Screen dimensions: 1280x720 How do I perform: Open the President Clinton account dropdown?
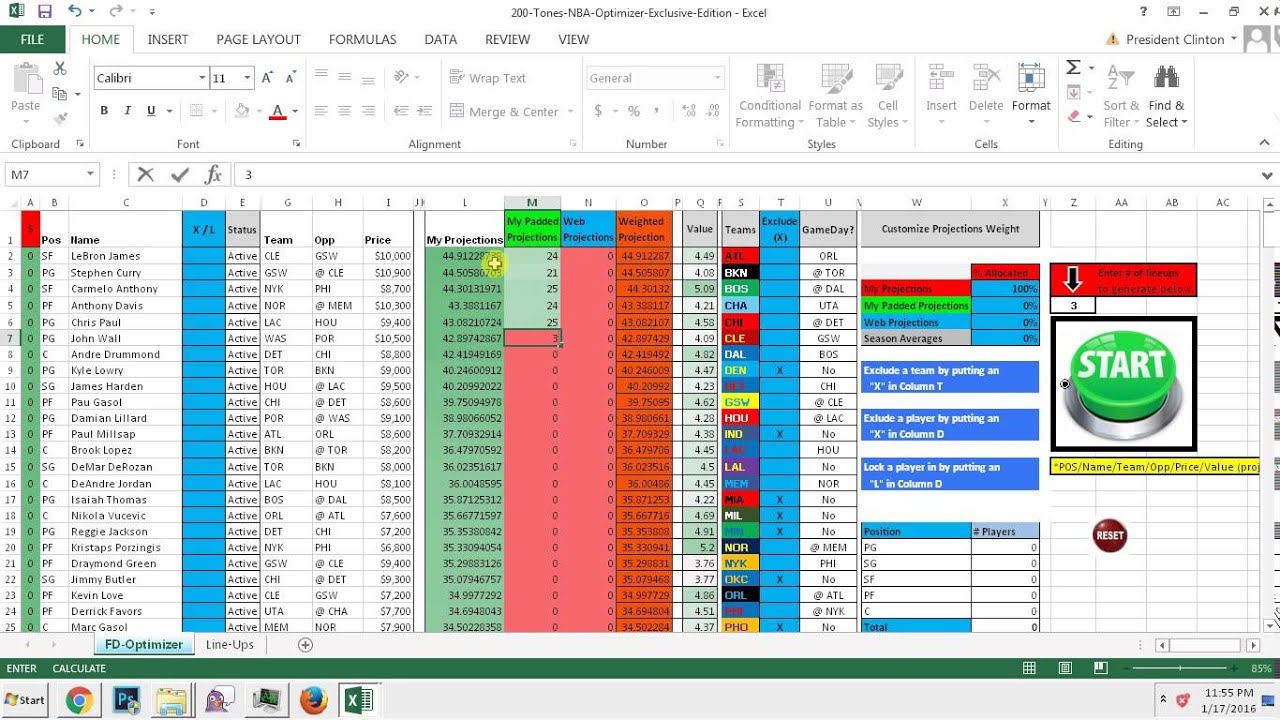[1233, 39]
